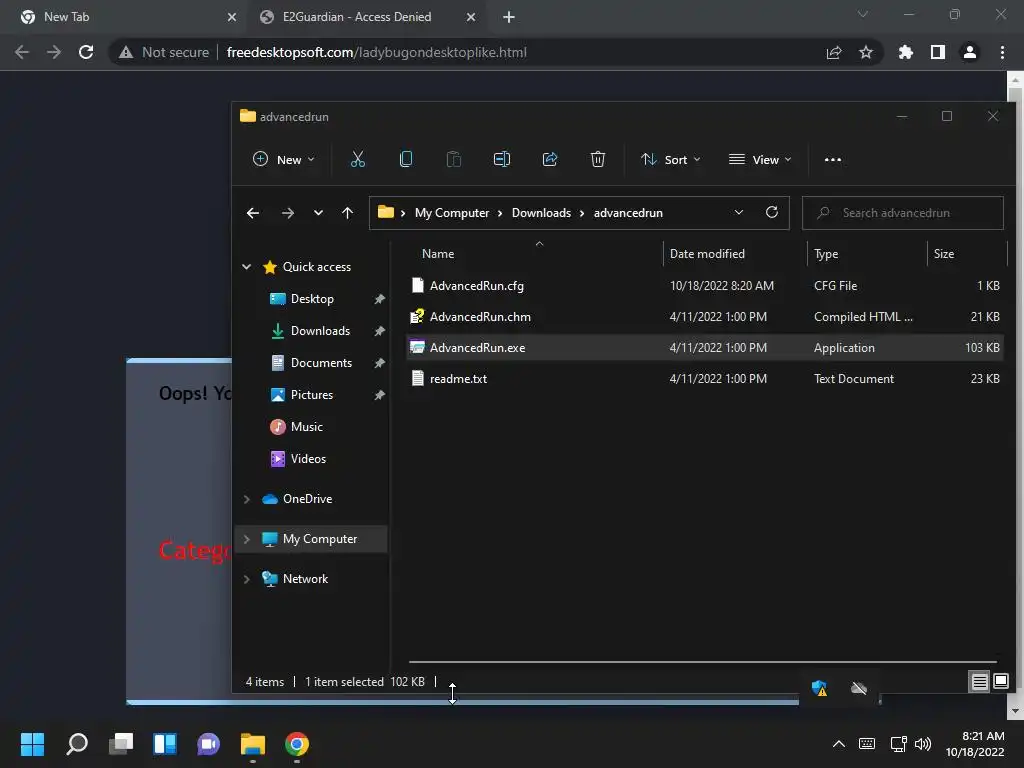Open Widgets from taskbar

click(165, 744)
